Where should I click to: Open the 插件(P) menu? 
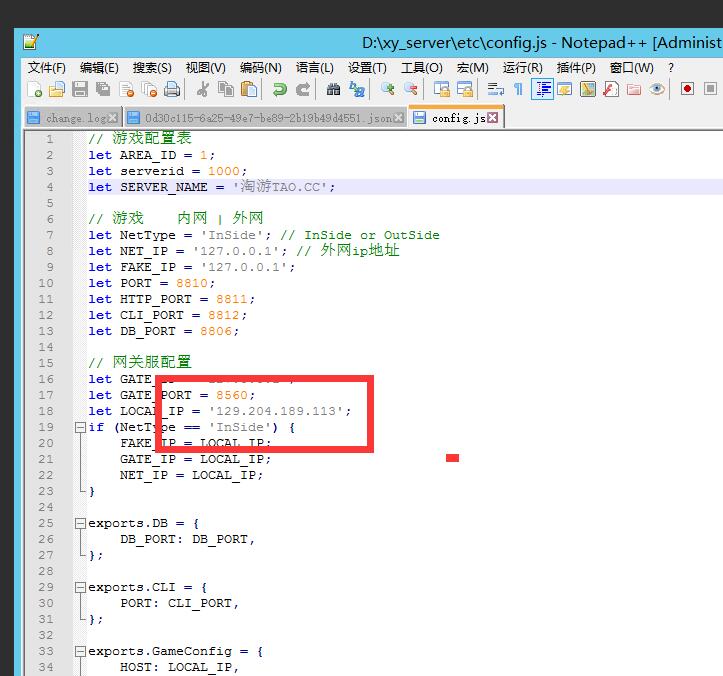coord(575,68)
